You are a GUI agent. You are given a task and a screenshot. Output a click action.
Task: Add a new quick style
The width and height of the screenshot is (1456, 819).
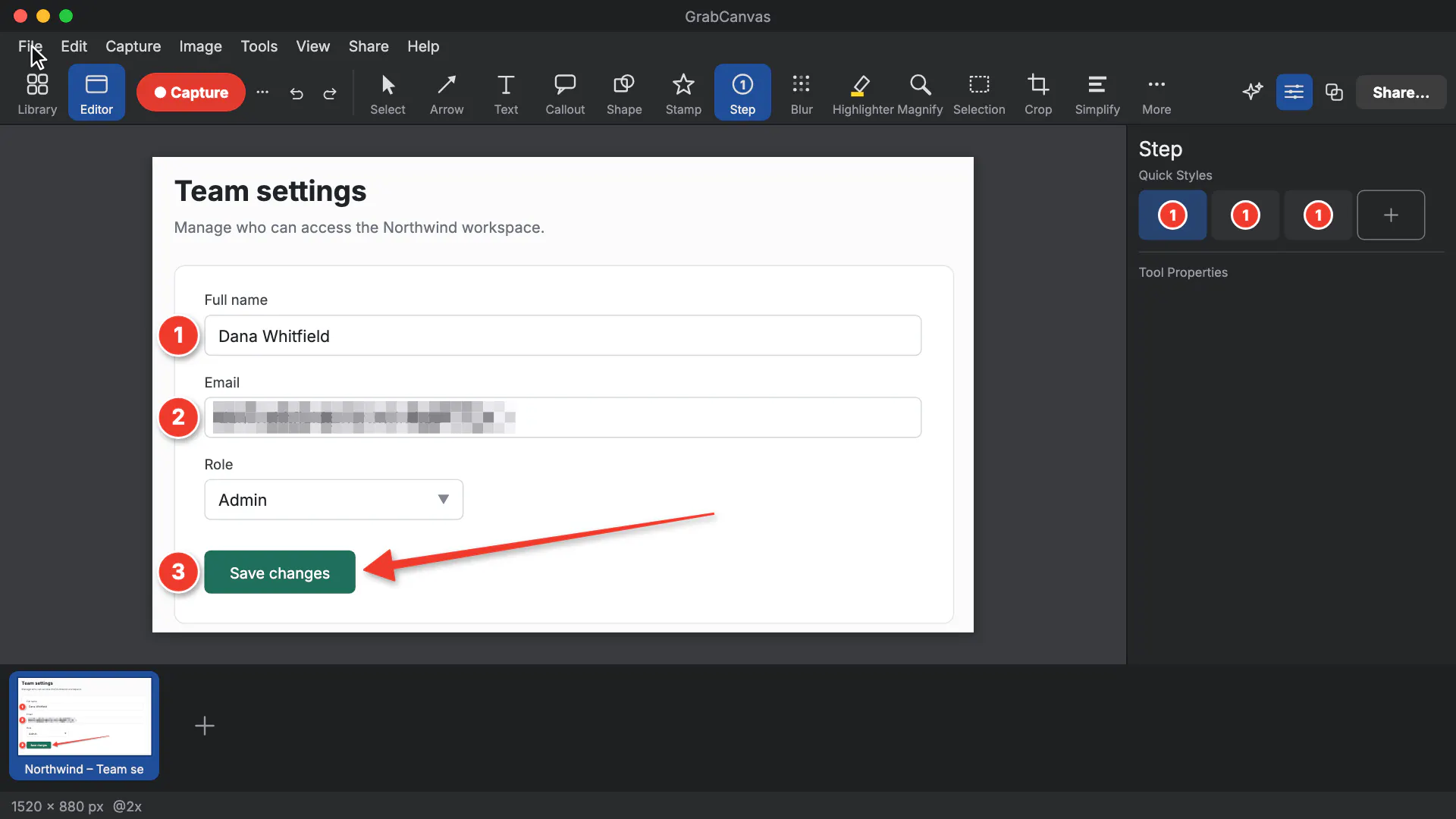[x=1391, y=215]
